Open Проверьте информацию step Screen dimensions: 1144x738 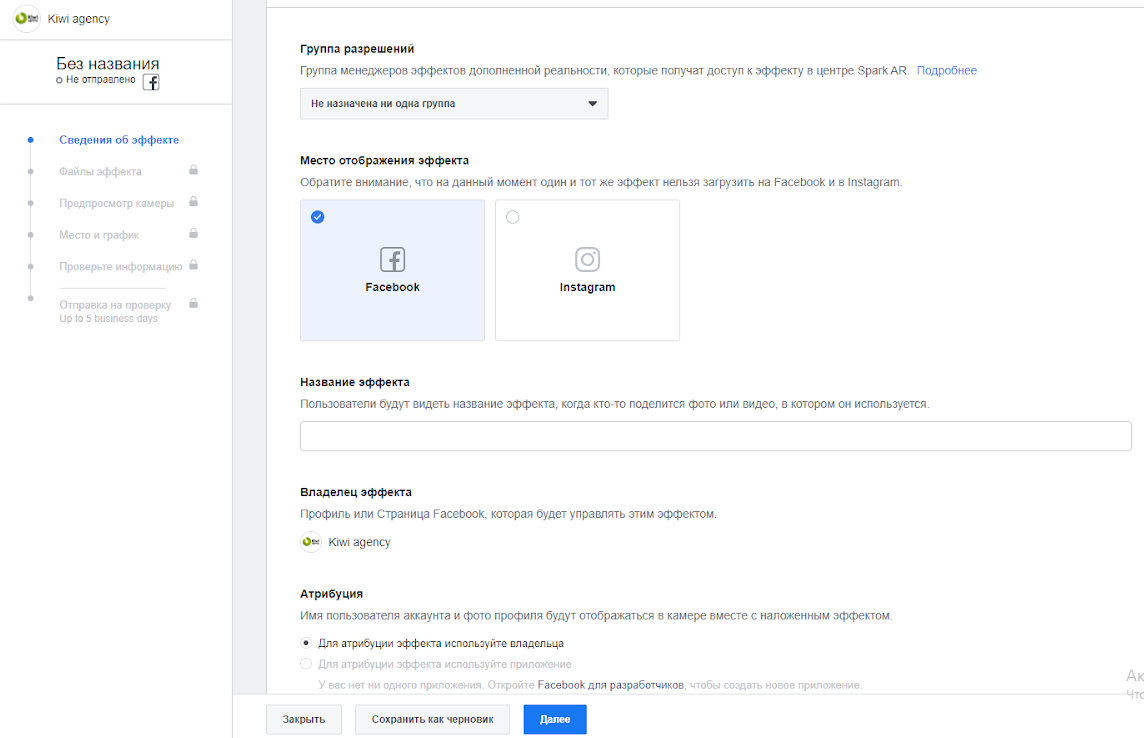pos(121,267)
